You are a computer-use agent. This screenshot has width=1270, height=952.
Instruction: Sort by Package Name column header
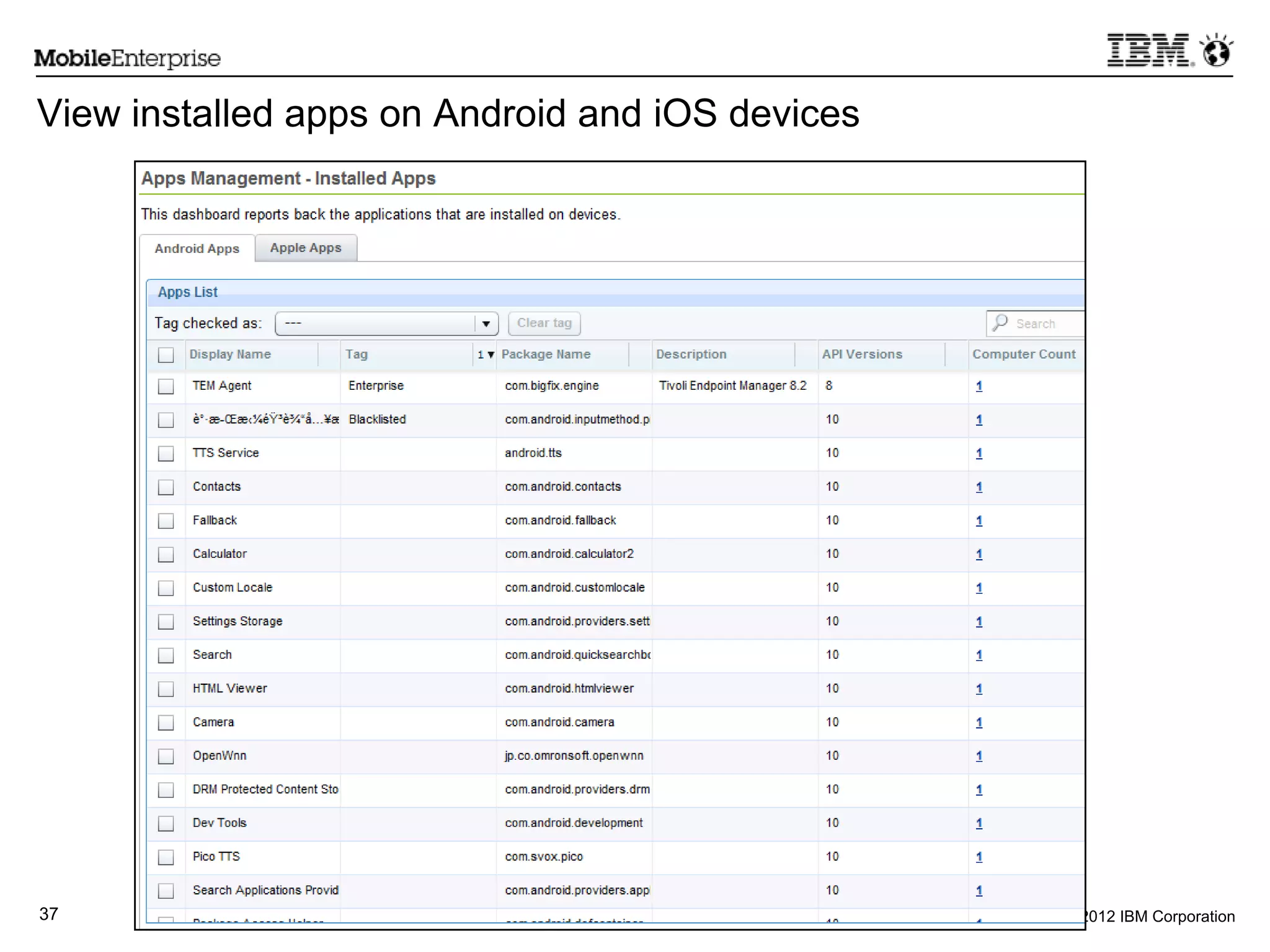[546, 355]
